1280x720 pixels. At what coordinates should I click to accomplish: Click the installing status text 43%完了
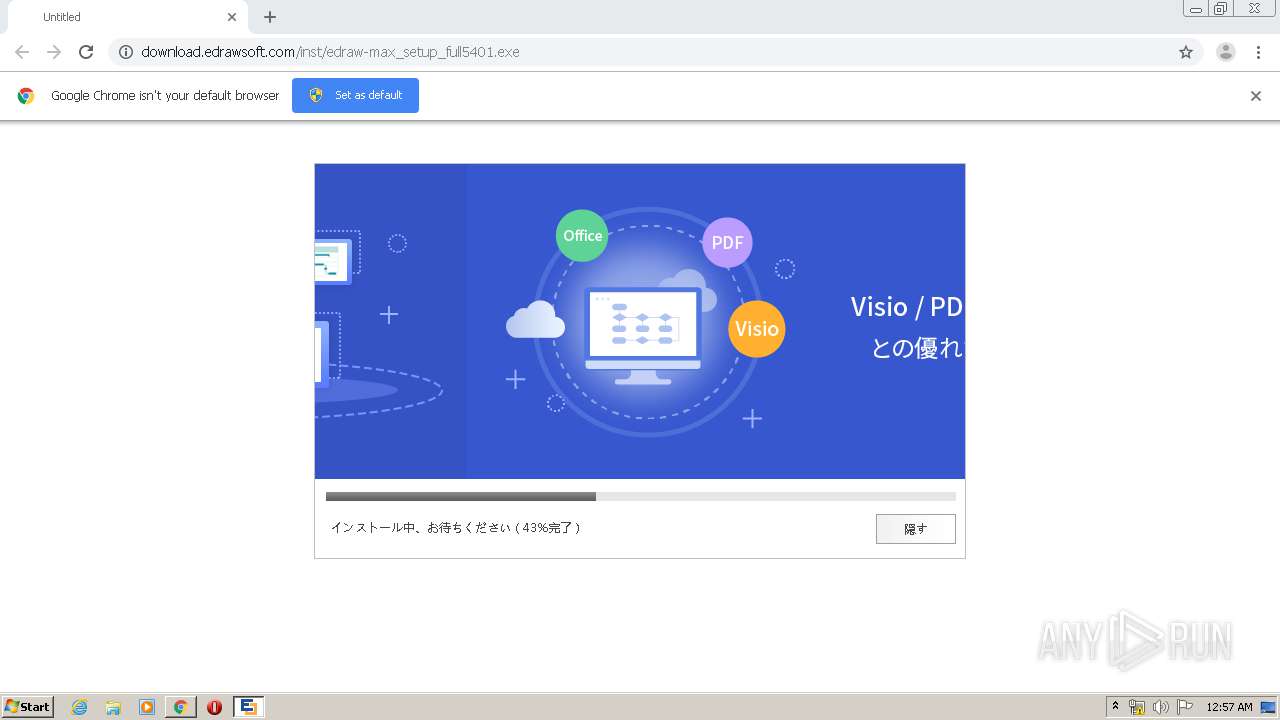click(455, 527)
